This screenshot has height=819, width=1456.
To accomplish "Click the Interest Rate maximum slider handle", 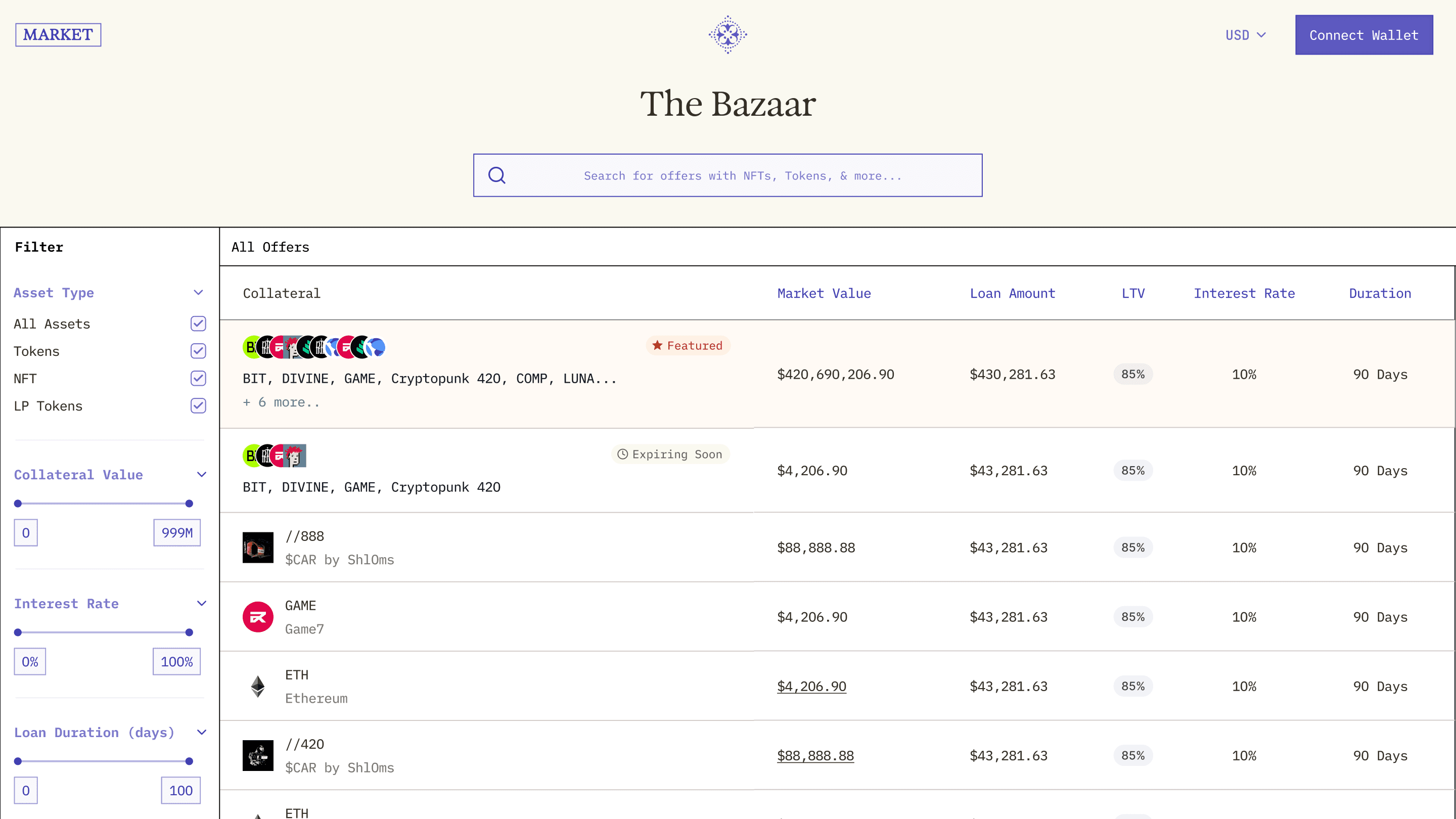I will pos(190,632).
